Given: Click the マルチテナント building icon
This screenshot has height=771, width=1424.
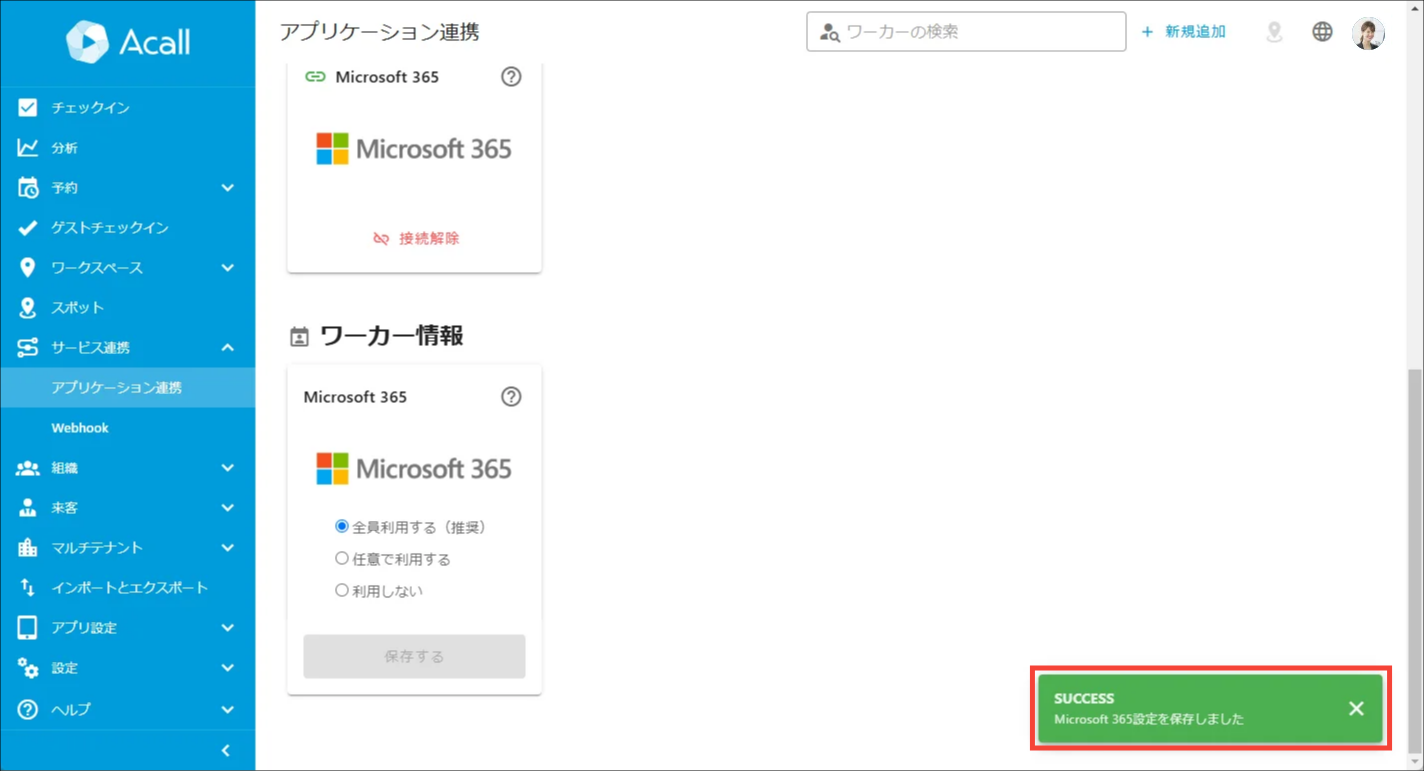Looking at the screenshot, I should [28, 547].
